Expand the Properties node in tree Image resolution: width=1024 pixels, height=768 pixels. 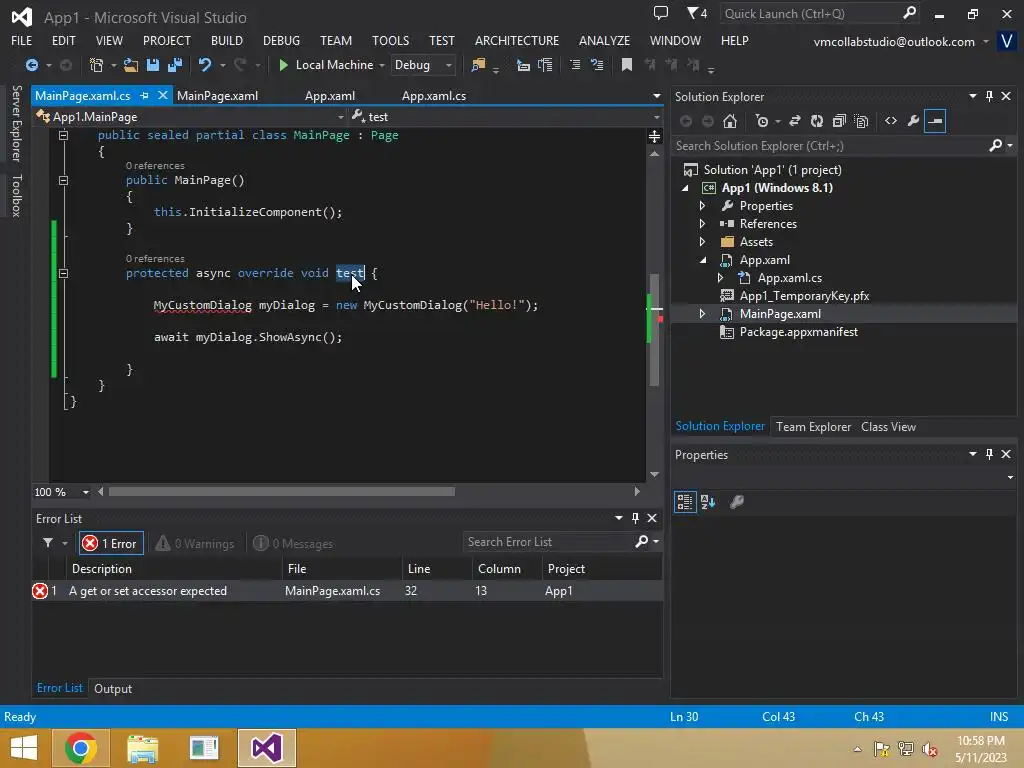703,206
